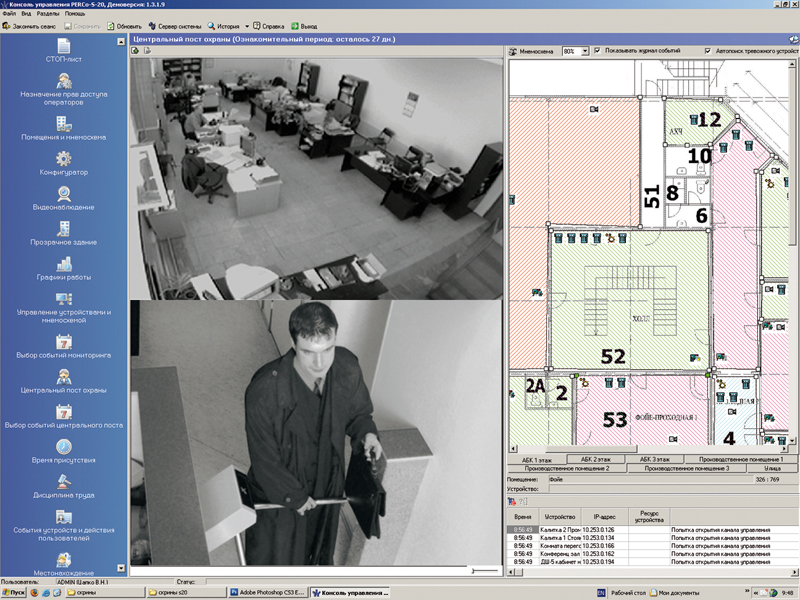Click the camera icon in the orange-hatched room
Viewport: 800px width, 600px height.
[x=594, y=109]
